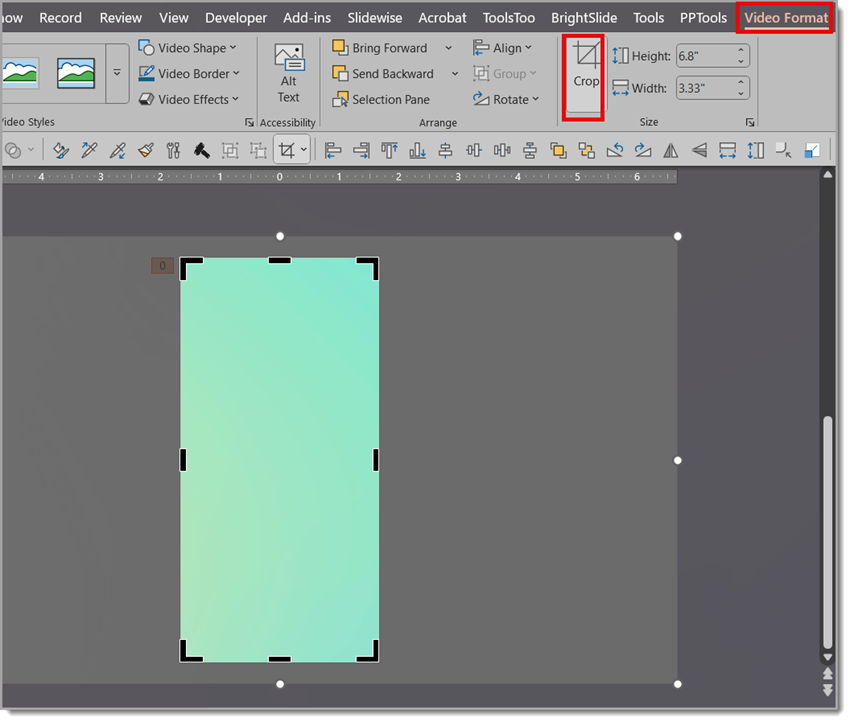Decrease Width with down stepper arrow
The height and width of the screenshot is (722, 850).
741,94
